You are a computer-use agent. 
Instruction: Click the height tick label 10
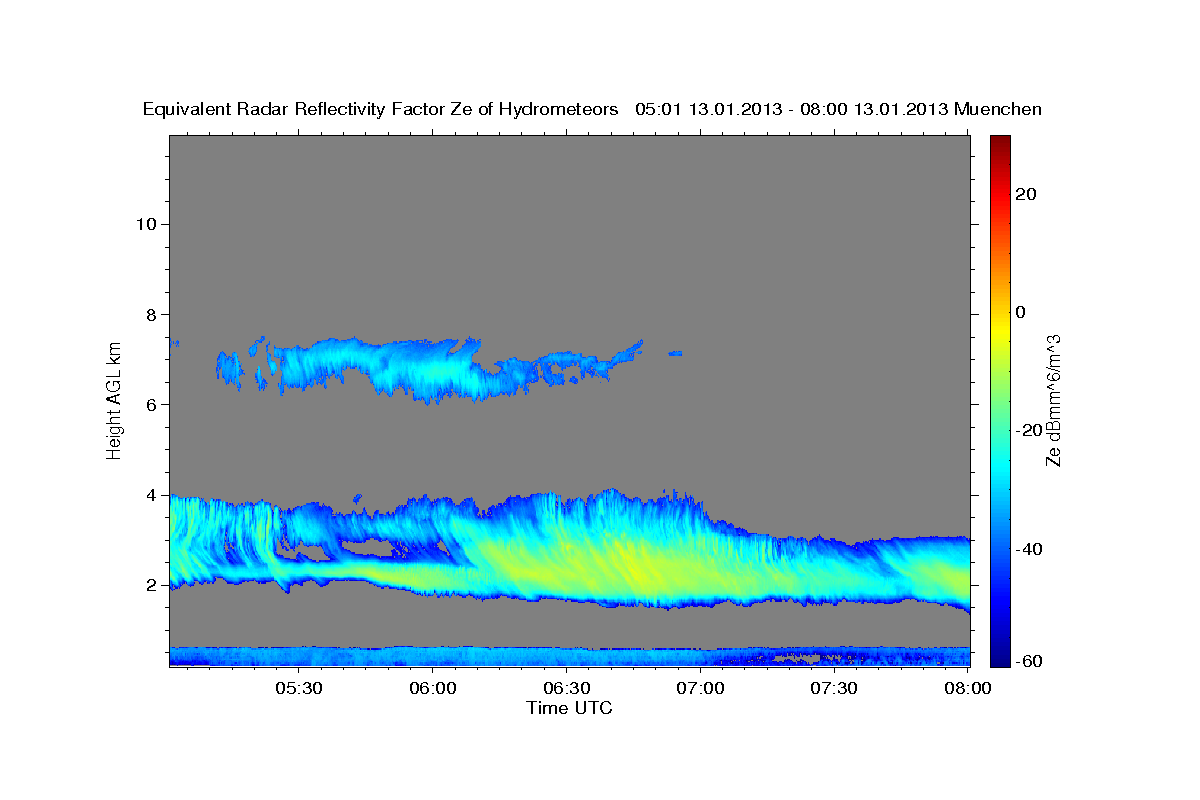[146, 224]
